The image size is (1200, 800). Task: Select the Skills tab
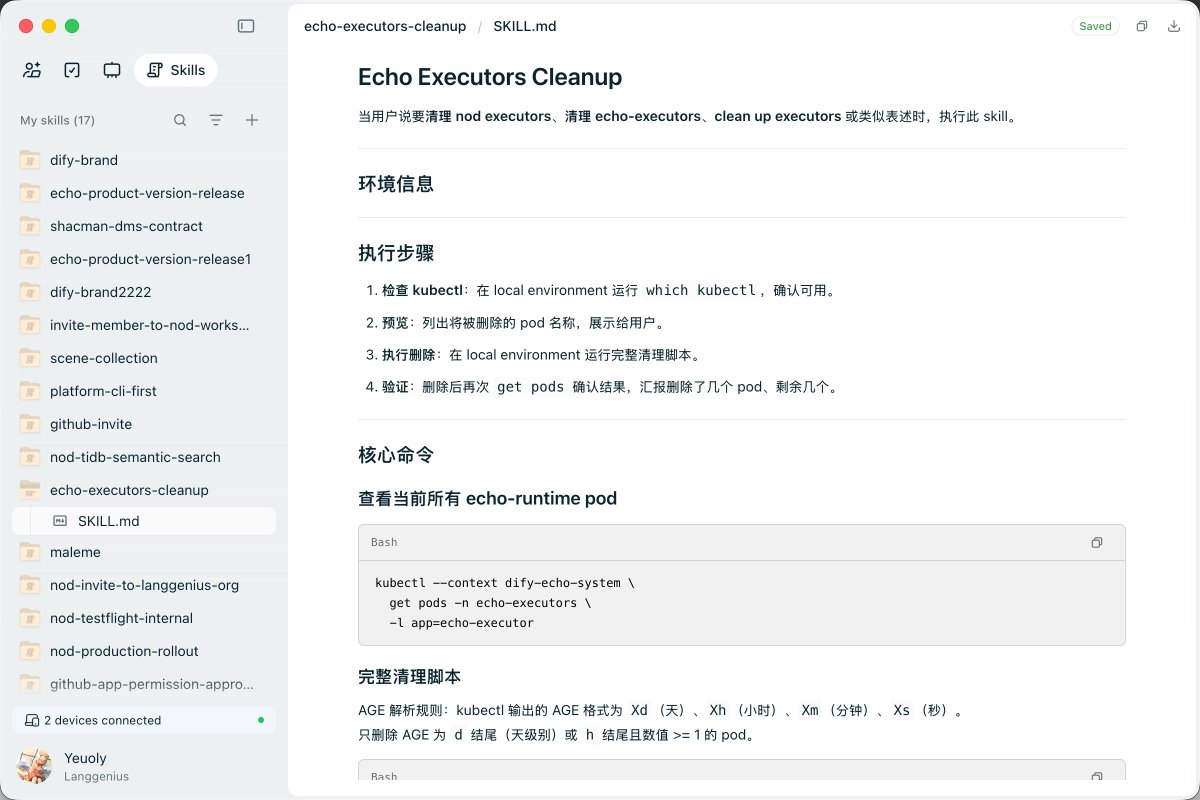[176, 70]
